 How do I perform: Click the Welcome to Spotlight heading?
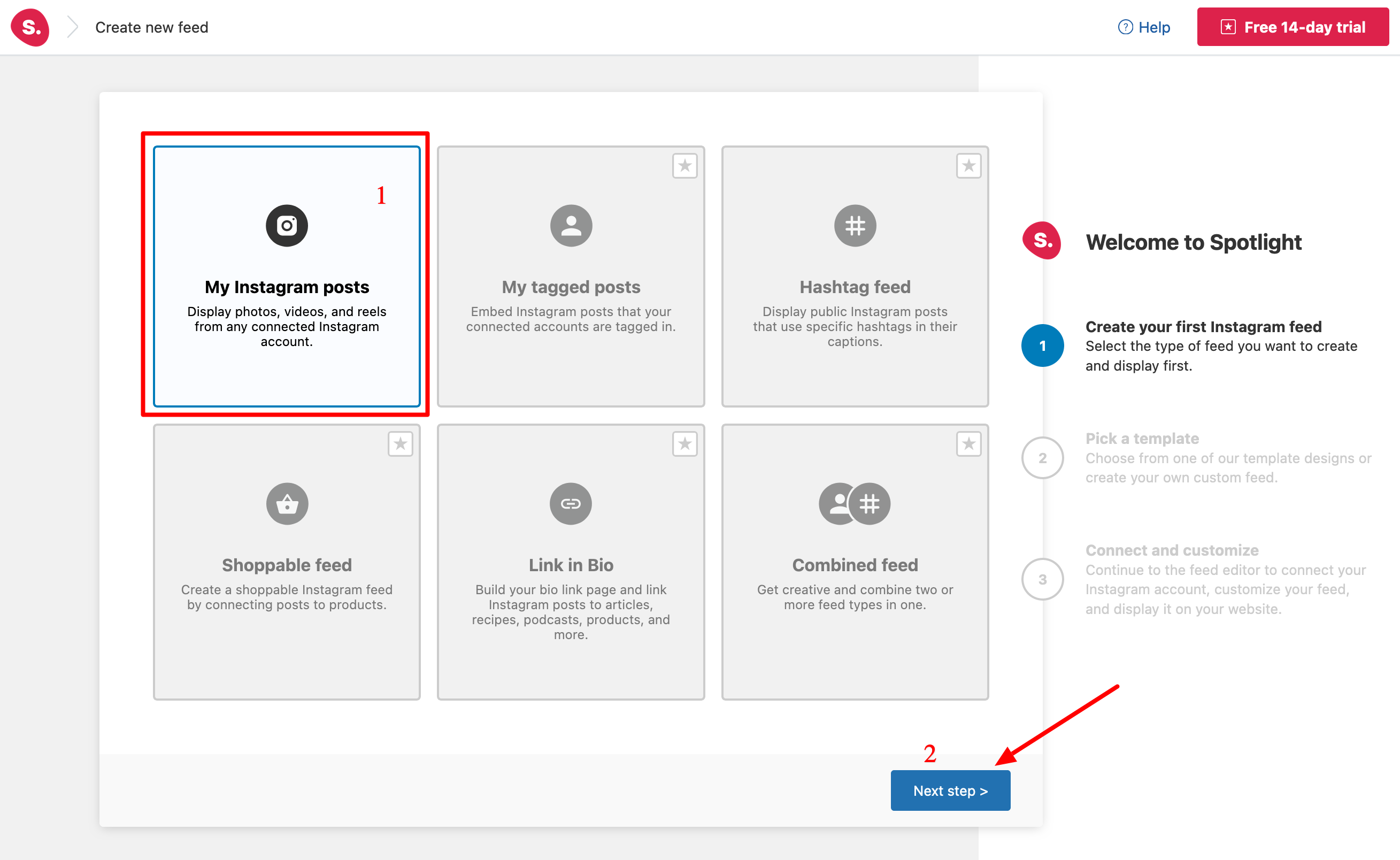click(1193, 242)
